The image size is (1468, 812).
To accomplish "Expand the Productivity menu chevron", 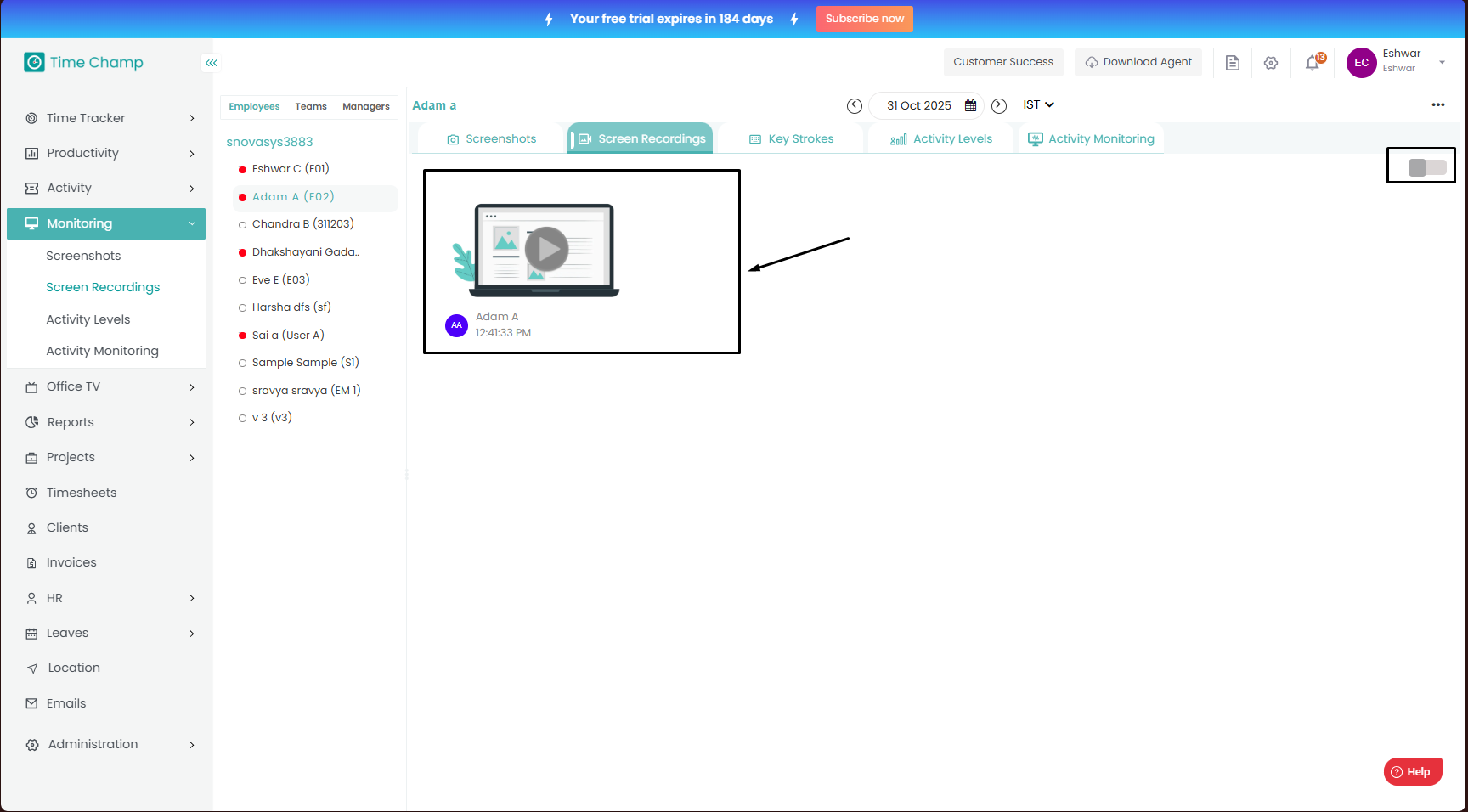I will click(x=192, y=154).
